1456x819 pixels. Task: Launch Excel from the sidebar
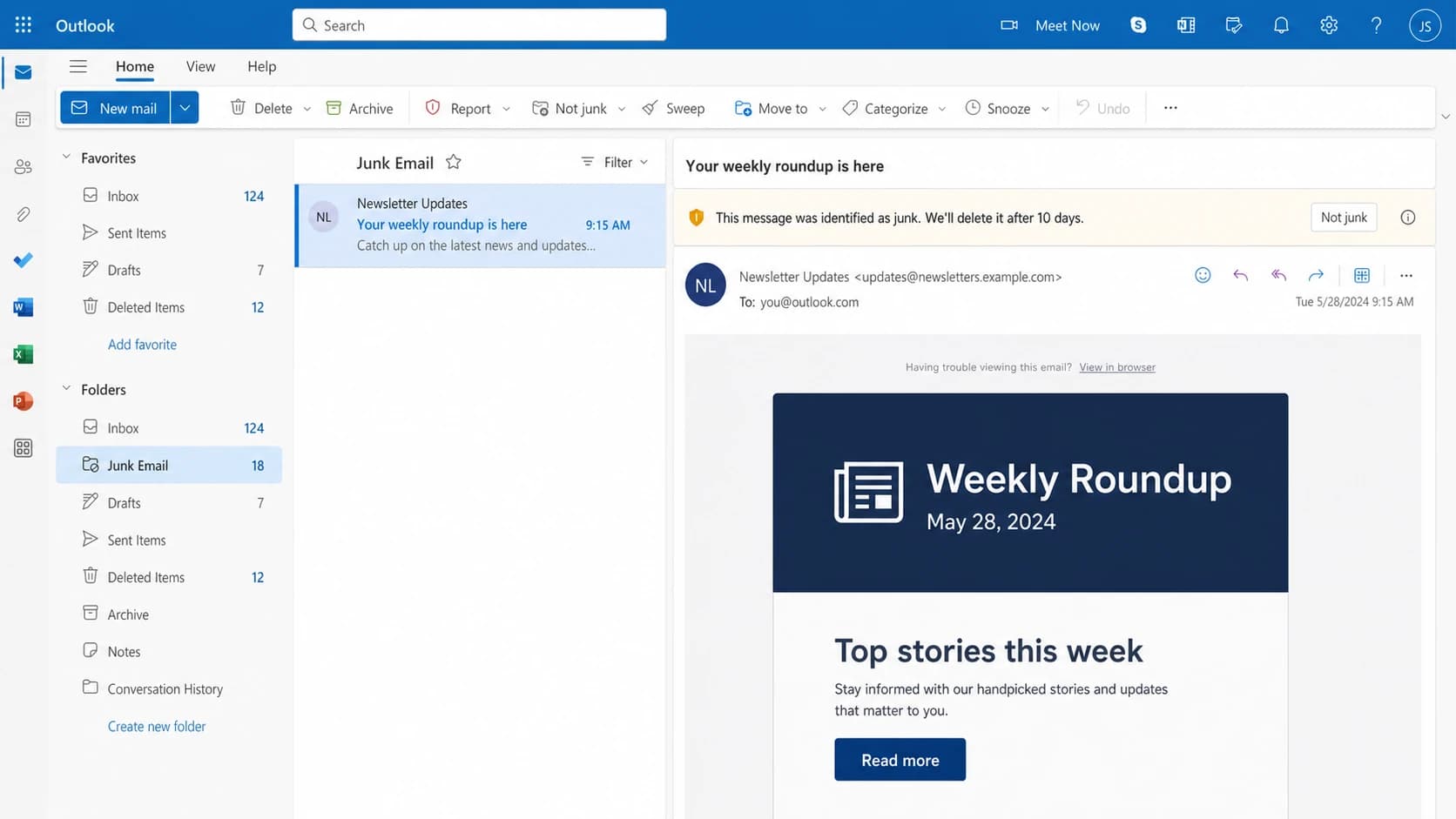24,354
